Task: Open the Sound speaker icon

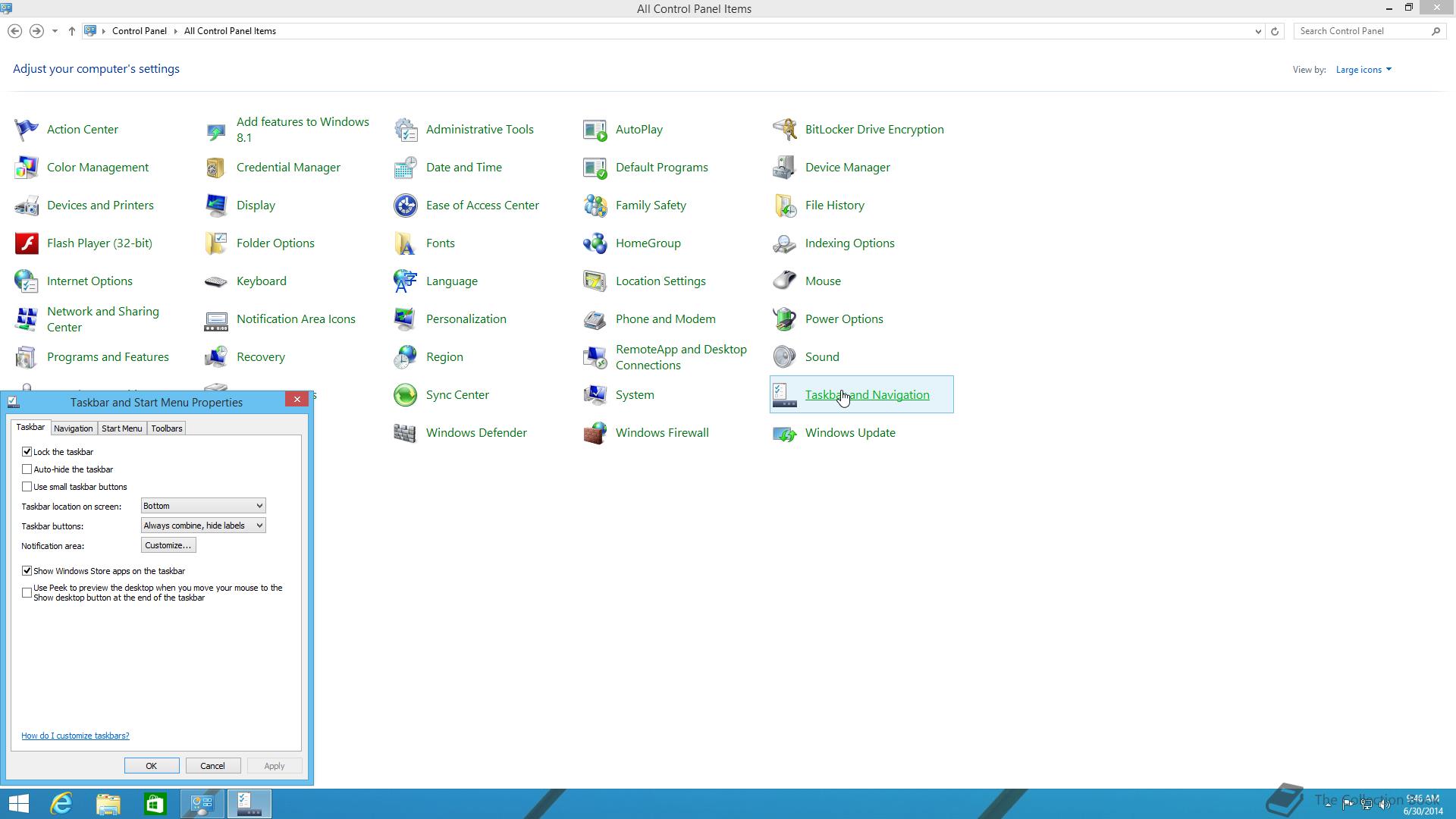Action: (785, 357)
